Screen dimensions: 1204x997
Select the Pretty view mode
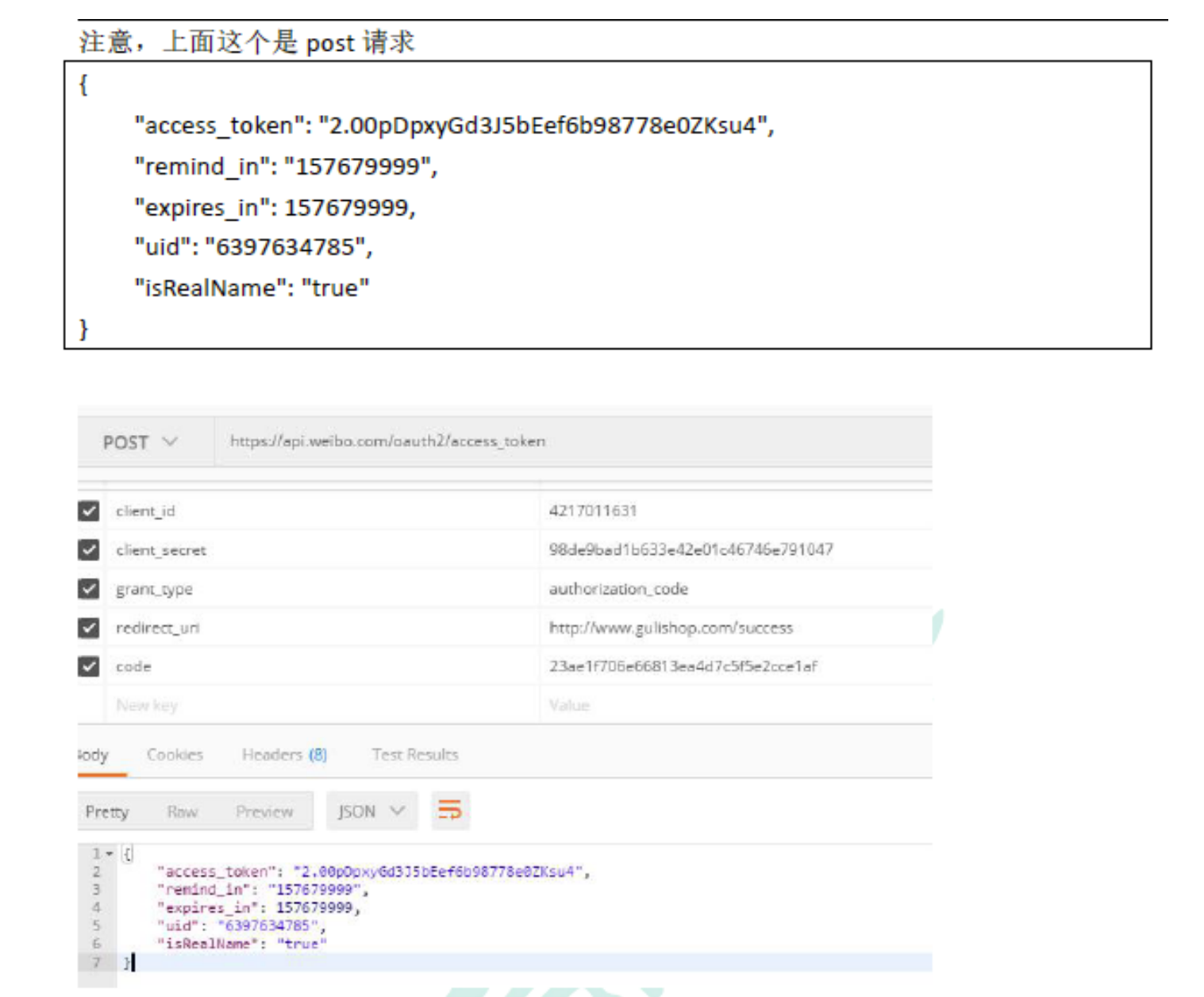tap(107, 811)
